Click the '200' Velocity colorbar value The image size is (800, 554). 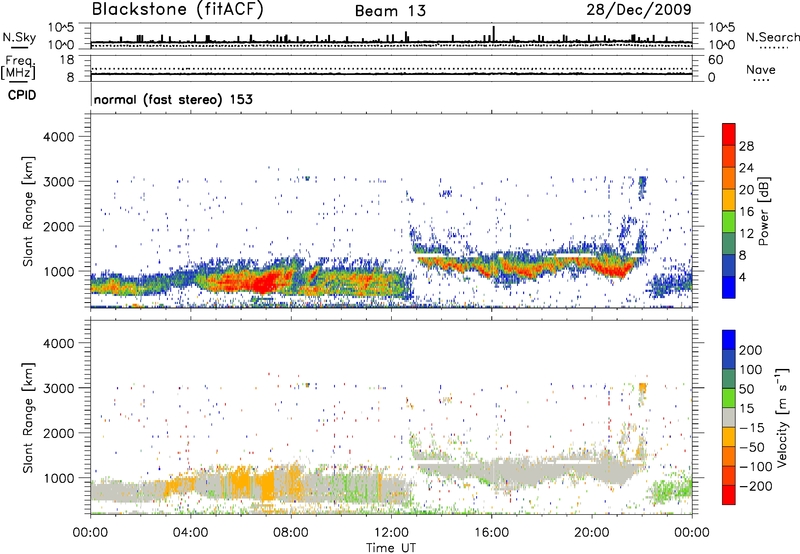[x=751, y=350]
